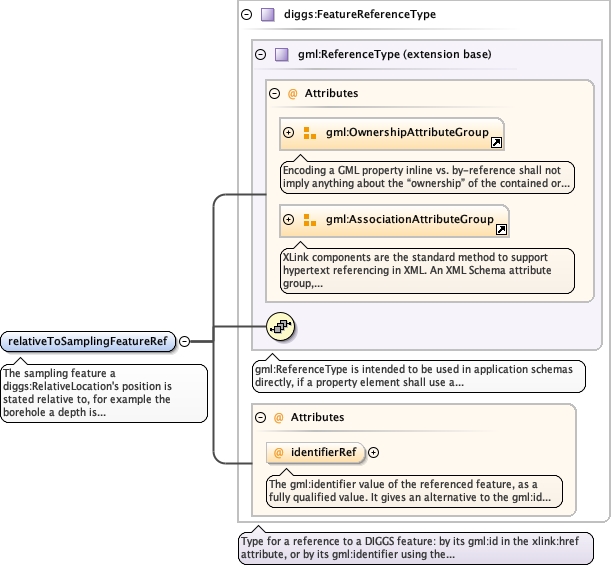The width and height of the screenshot is (612, 568).
Task: Collapse the diggs:FeatureReferenceType box
Action: [247, 15]
